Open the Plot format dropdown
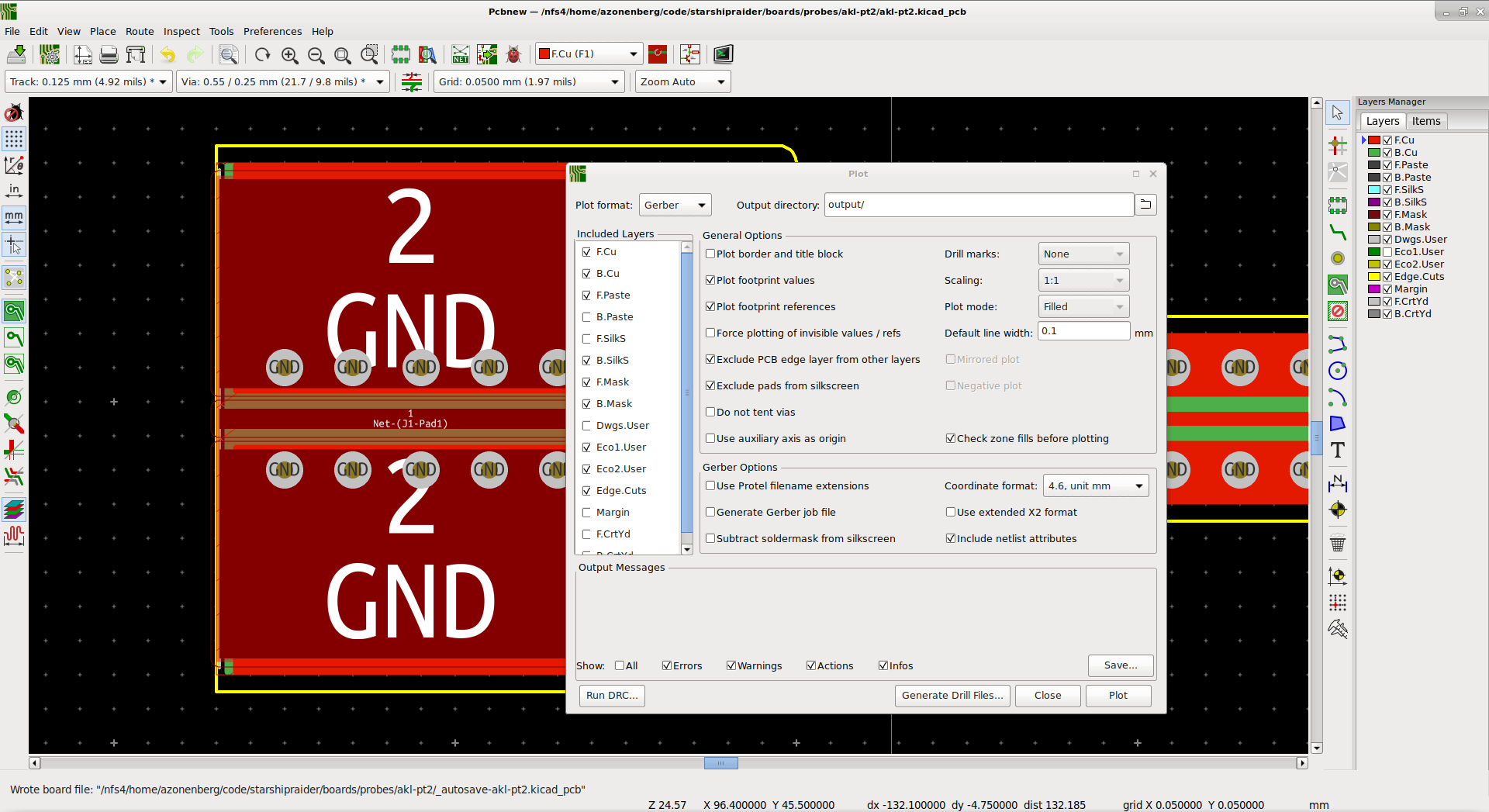The height and width of the screenshot is (812, 1489). [674, 205]
